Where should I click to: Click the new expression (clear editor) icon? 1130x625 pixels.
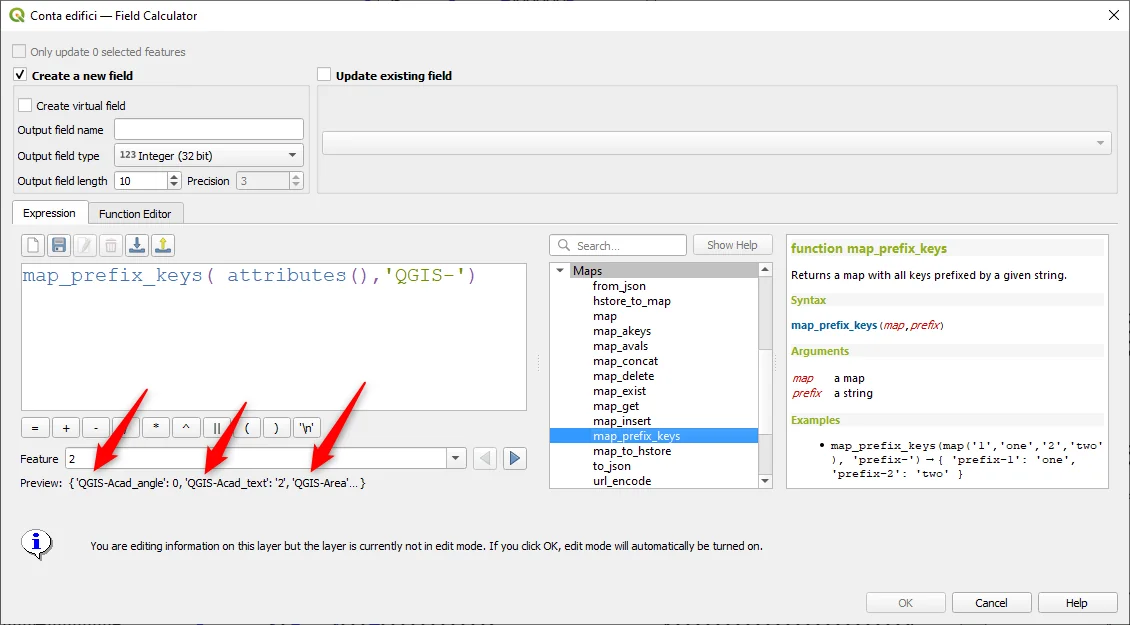click(x=33, y=245)
